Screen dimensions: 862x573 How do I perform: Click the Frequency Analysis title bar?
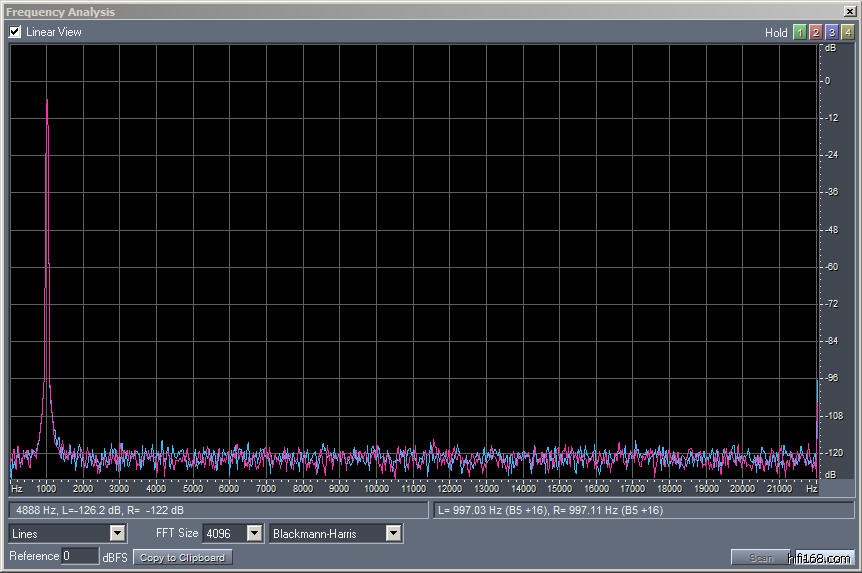(400, 12)
